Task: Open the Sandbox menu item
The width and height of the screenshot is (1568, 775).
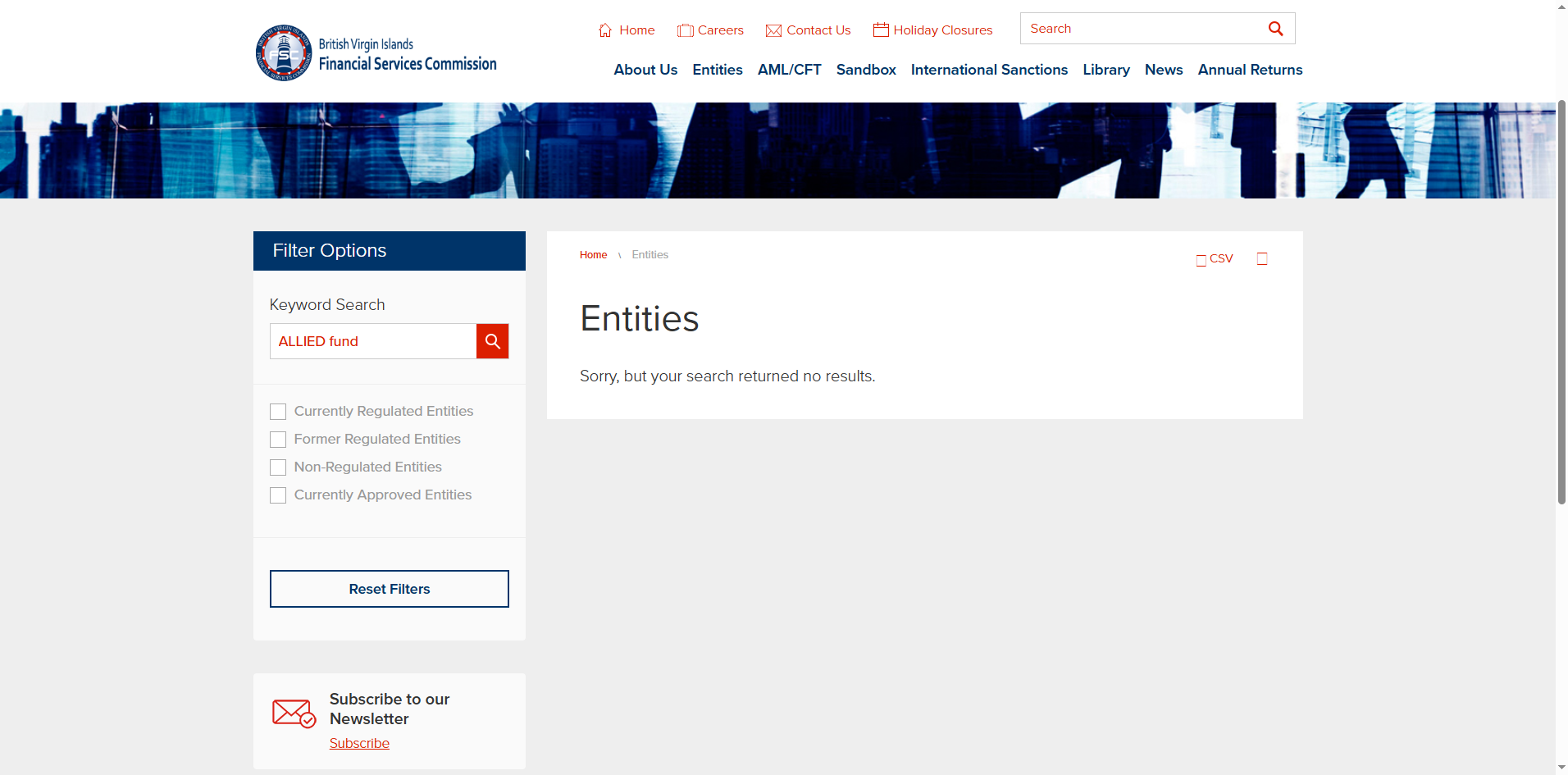Action: pos(866,70)
